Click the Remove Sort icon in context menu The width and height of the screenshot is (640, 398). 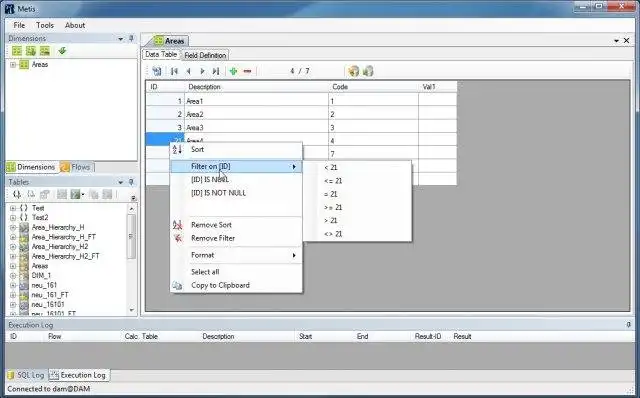point(177,225)
